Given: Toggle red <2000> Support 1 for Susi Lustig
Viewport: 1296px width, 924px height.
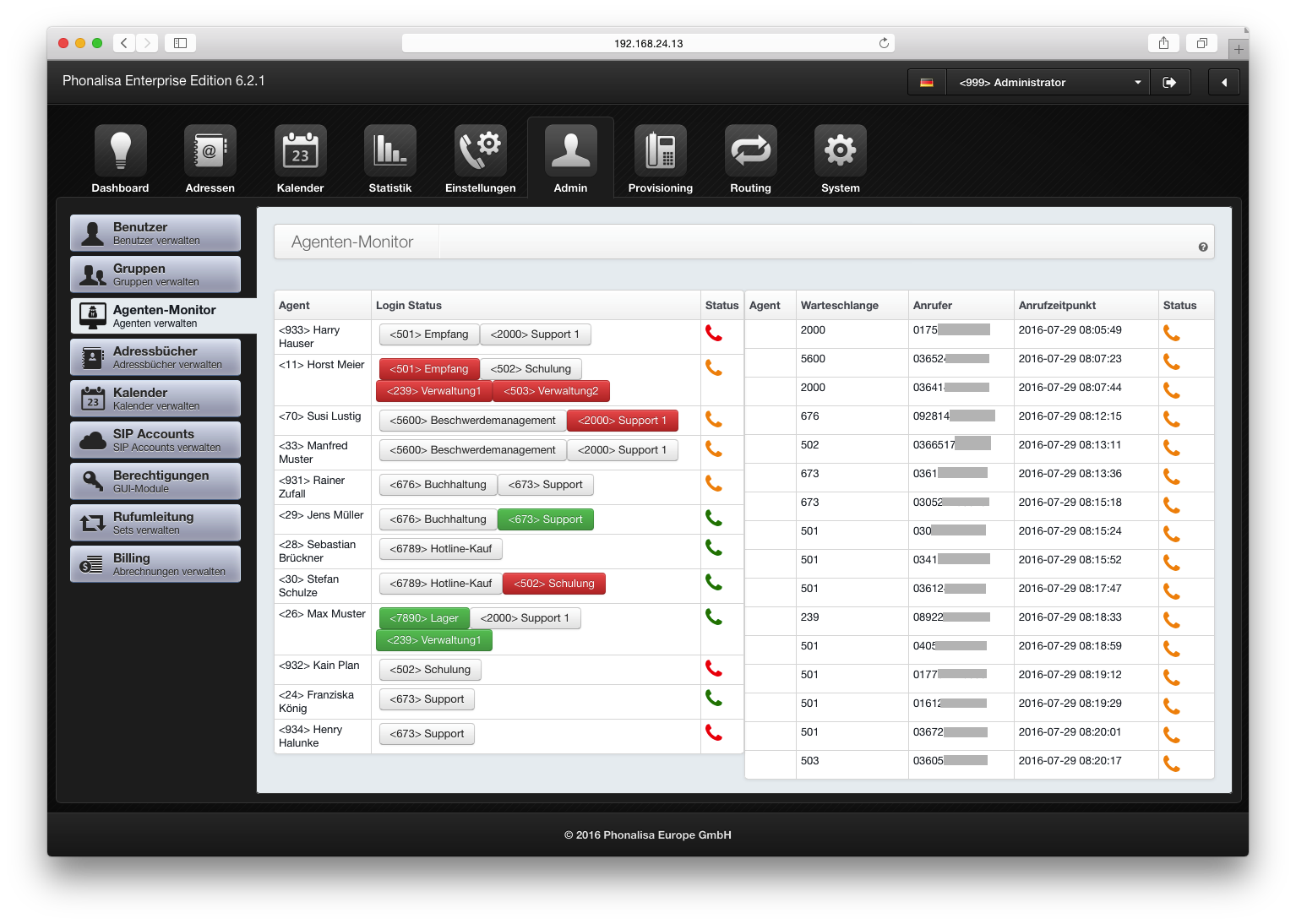Looking at the screenshot, I should pos(623,421).
